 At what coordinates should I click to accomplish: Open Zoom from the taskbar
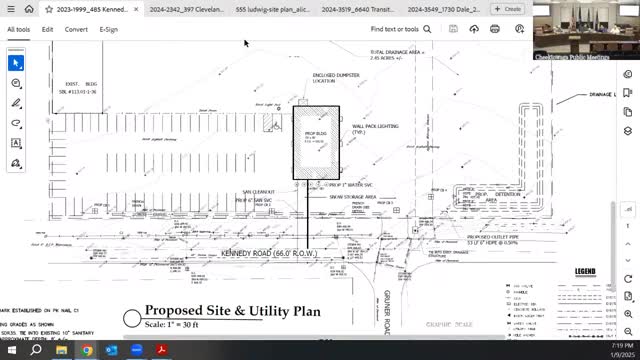(x=137, y=350)
